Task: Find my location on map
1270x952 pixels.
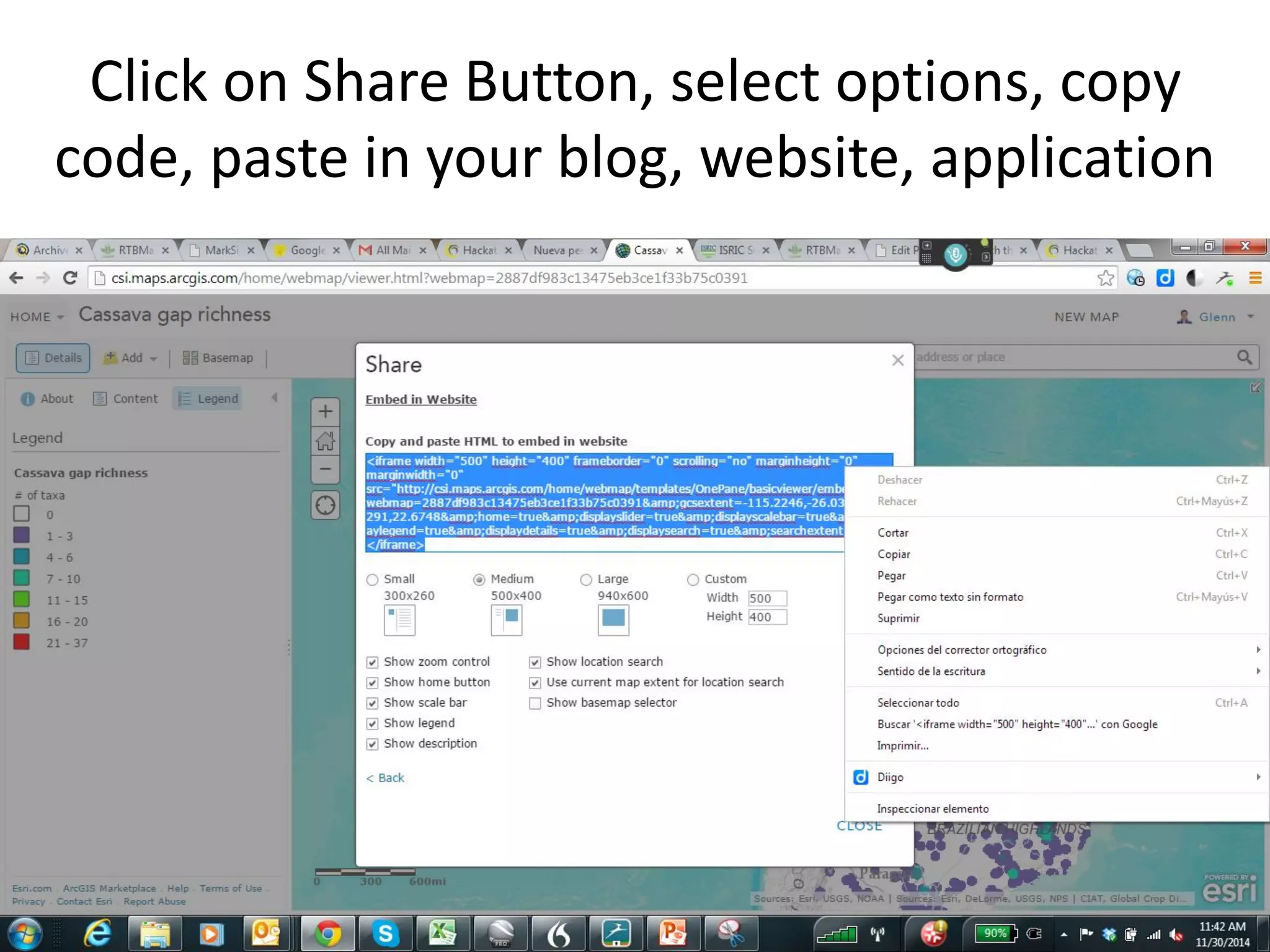Action: [326, 506]
